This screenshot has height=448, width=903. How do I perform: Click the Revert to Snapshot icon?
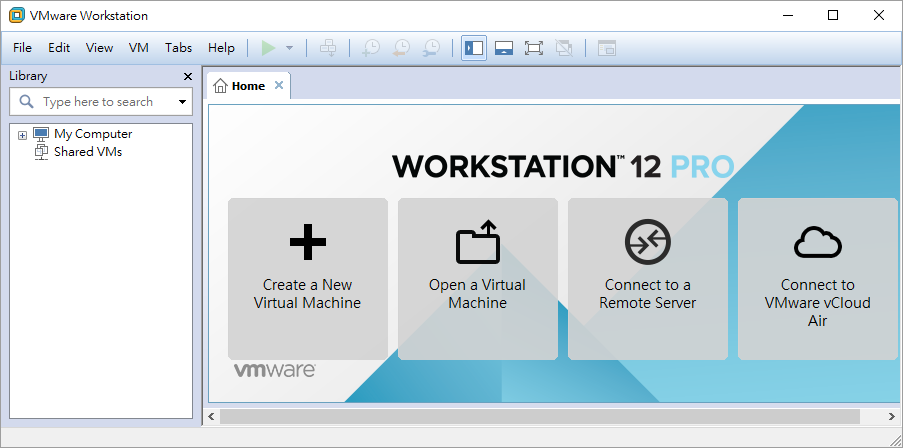tap(401, 48)
